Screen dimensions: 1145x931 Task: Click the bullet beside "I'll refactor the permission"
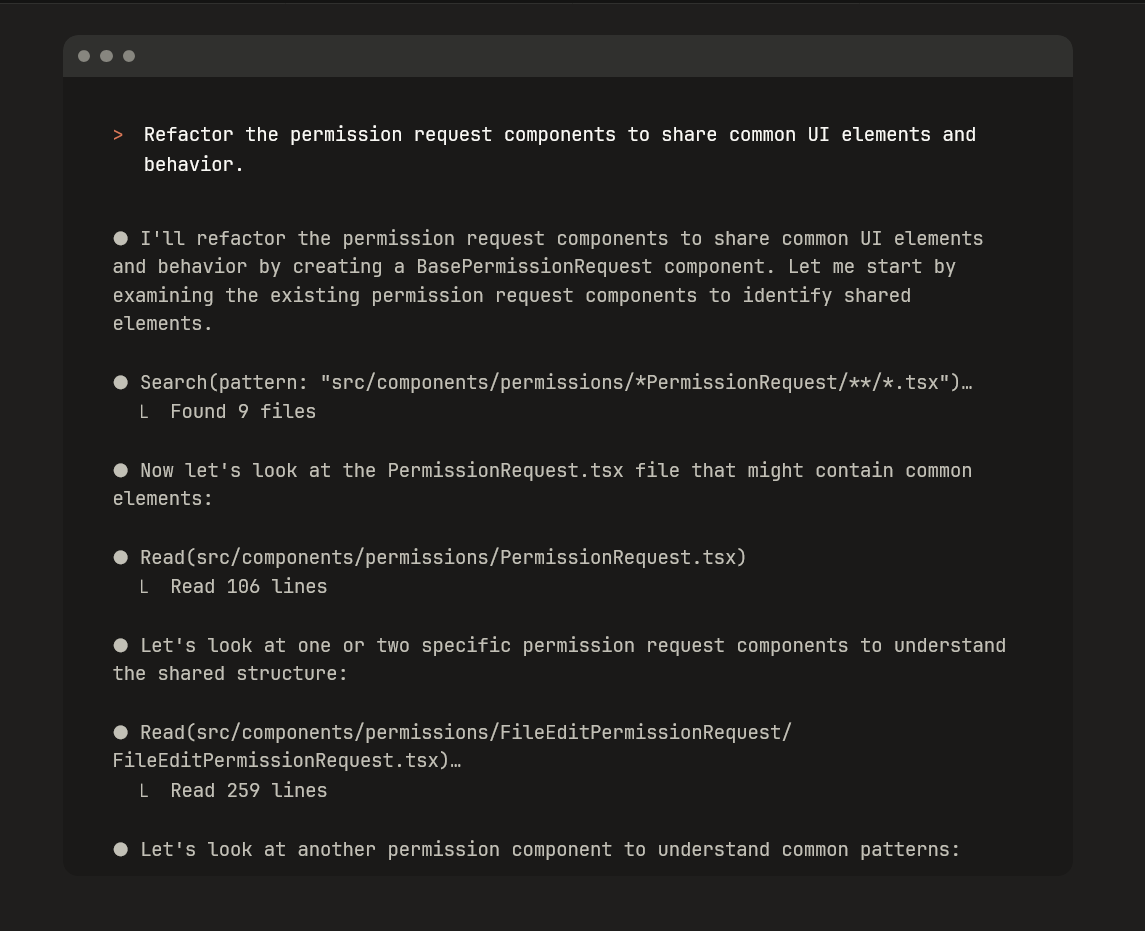tap(121, 238)
